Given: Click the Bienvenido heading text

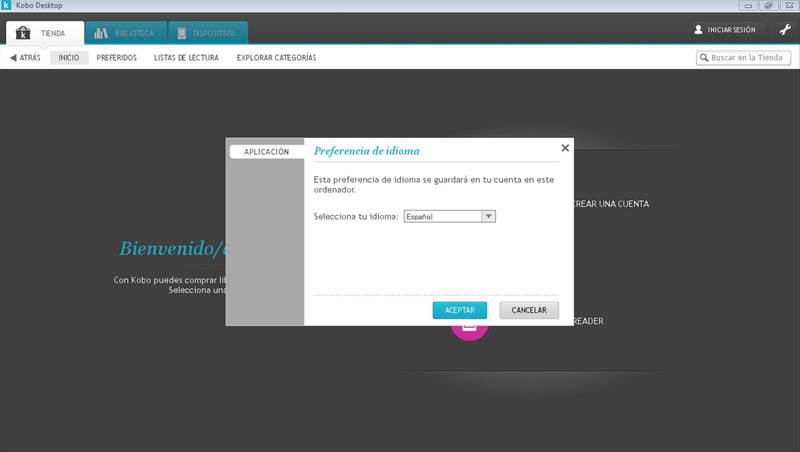Looking at the screenshot, I should (x=172, y=248).
